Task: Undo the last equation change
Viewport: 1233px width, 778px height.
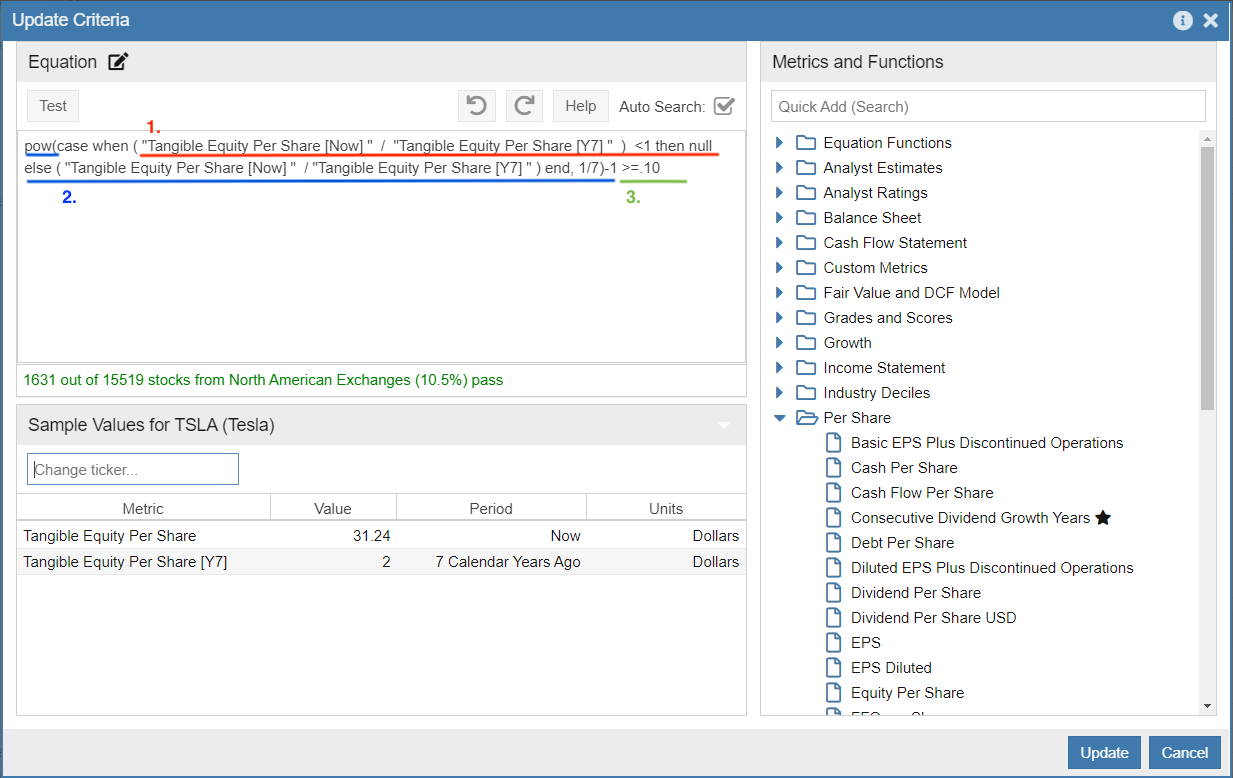Action: click(477, 106)
